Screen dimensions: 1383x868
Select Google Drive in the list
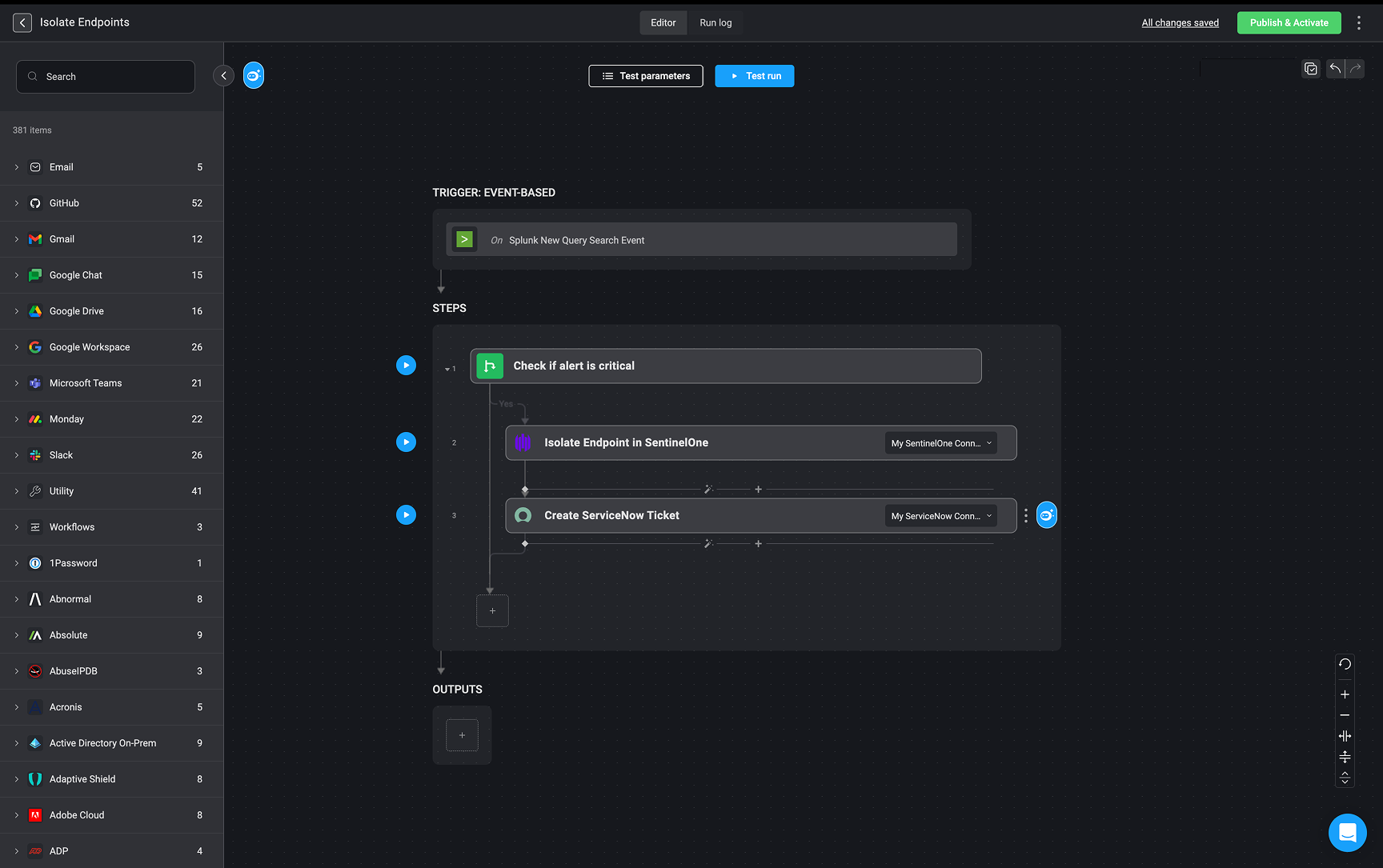pyautogui.click(x=111, y=311)
